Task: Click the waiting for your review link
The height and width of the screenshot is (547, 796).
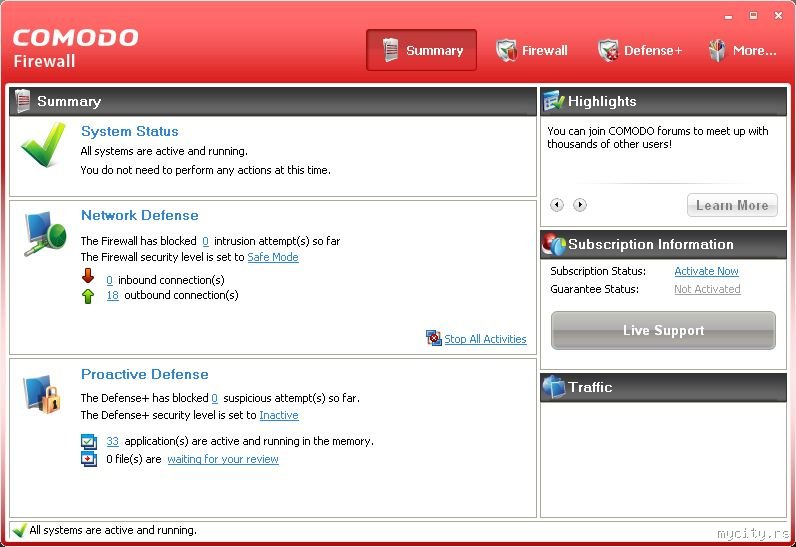Action: pyautogui.click(x=223, y=459)
